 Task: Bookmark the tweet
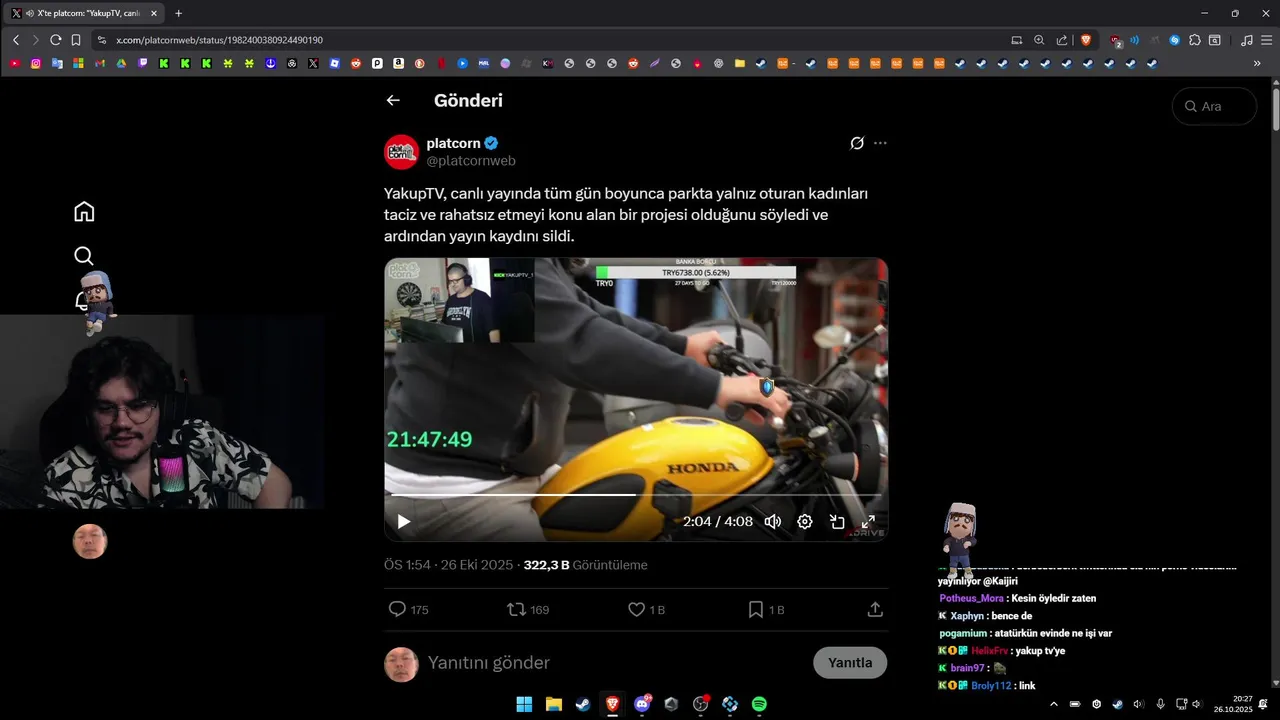tap(756, 609)
